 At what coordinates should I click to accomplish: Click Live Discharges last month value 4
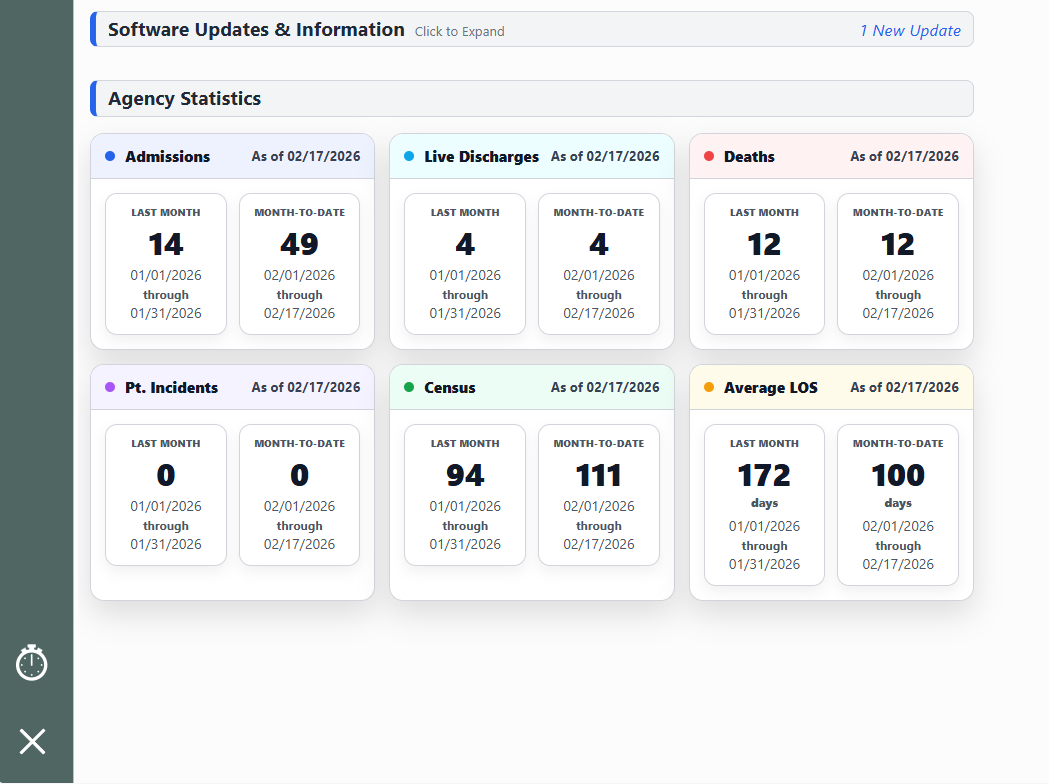465,244
